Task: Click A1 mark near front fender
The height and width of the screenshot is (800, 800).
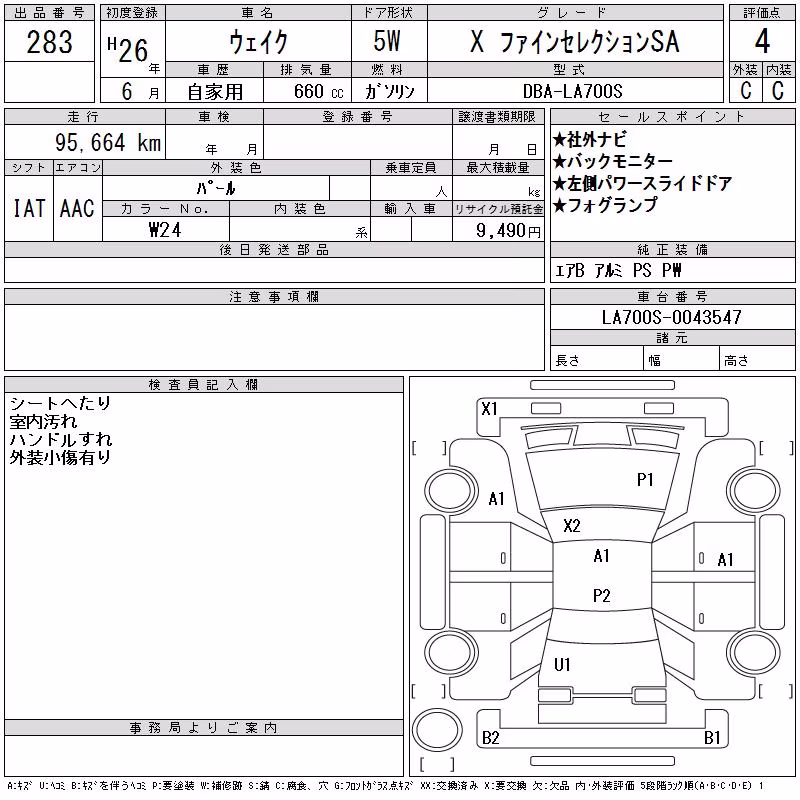Action: (496, 498)
